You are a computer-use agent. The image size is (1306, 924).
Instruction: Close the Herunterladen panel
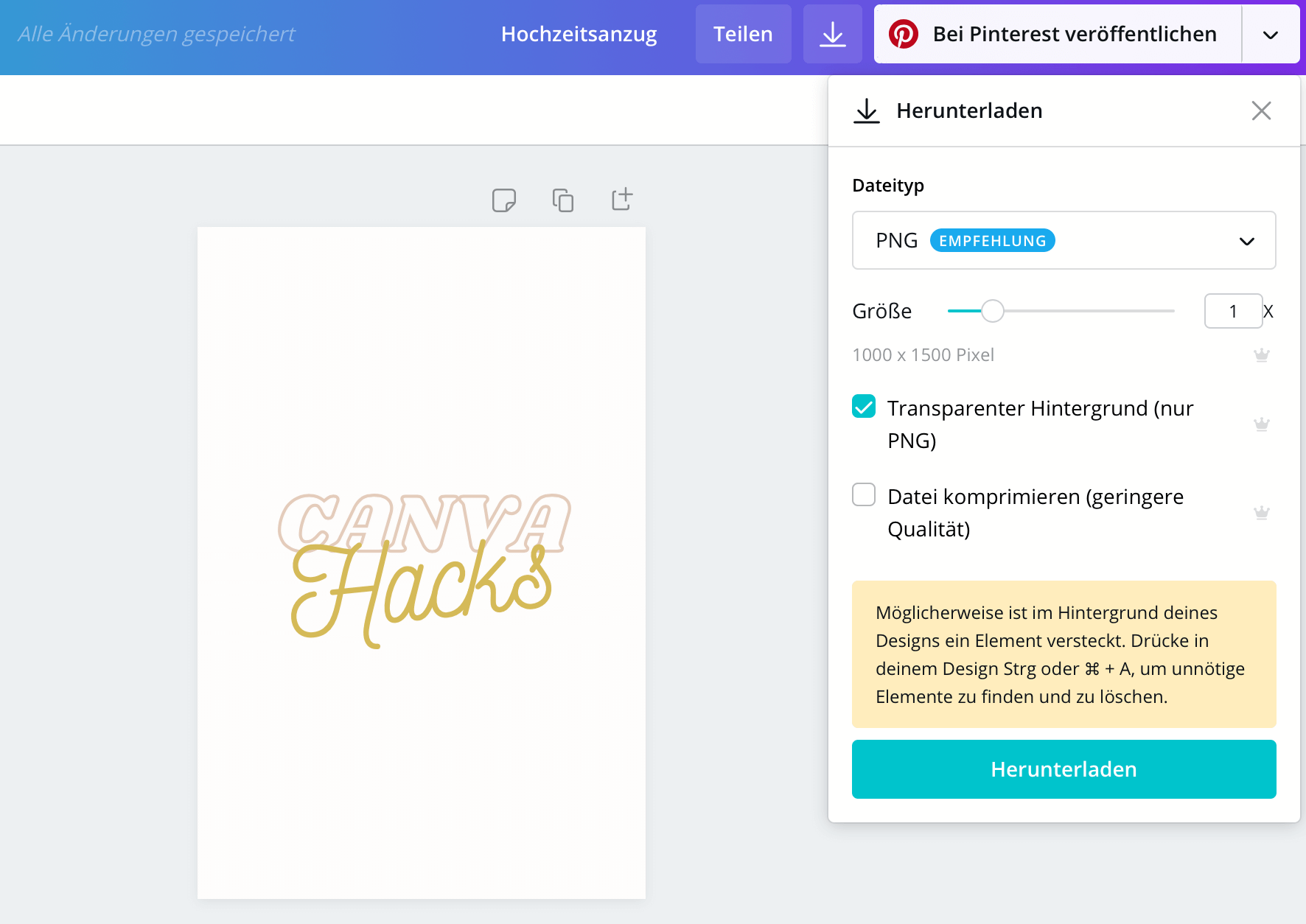tap(1261, 111)
